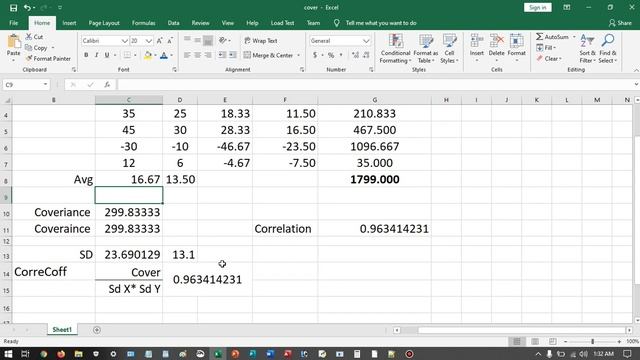The height and width of the screenshot is (360, 640).
Task: Open the number format General dropdown
Action: tap(366, 41)
